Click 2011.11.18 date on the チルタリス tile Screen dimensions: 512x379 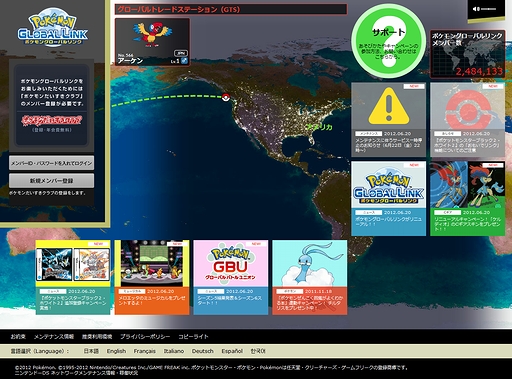coord(318,291)
